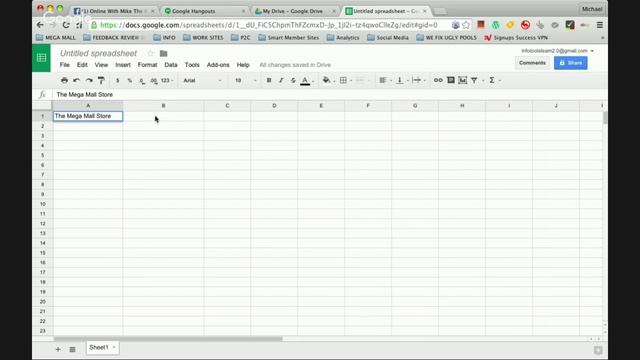Open the fill color picker
Image resolution: width=640 pixels, height=360 pixels.
(327, 80)
